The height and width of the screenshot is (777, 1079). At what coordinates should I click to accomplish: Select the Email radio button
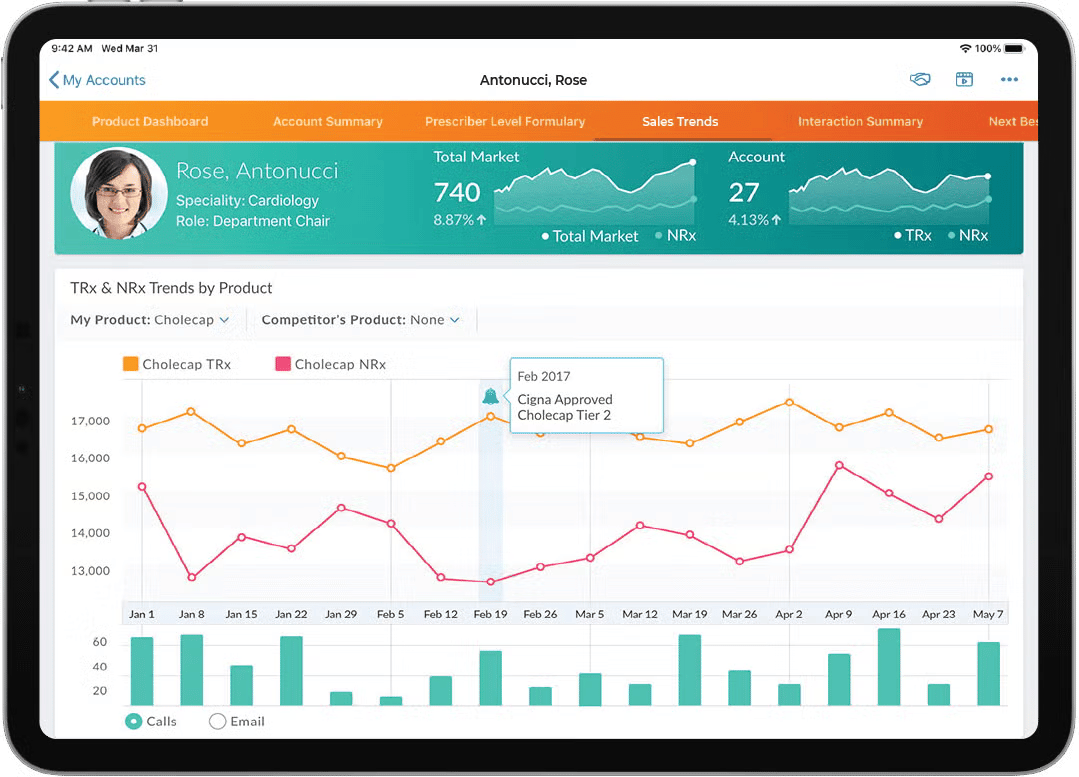tap(217, 721)
